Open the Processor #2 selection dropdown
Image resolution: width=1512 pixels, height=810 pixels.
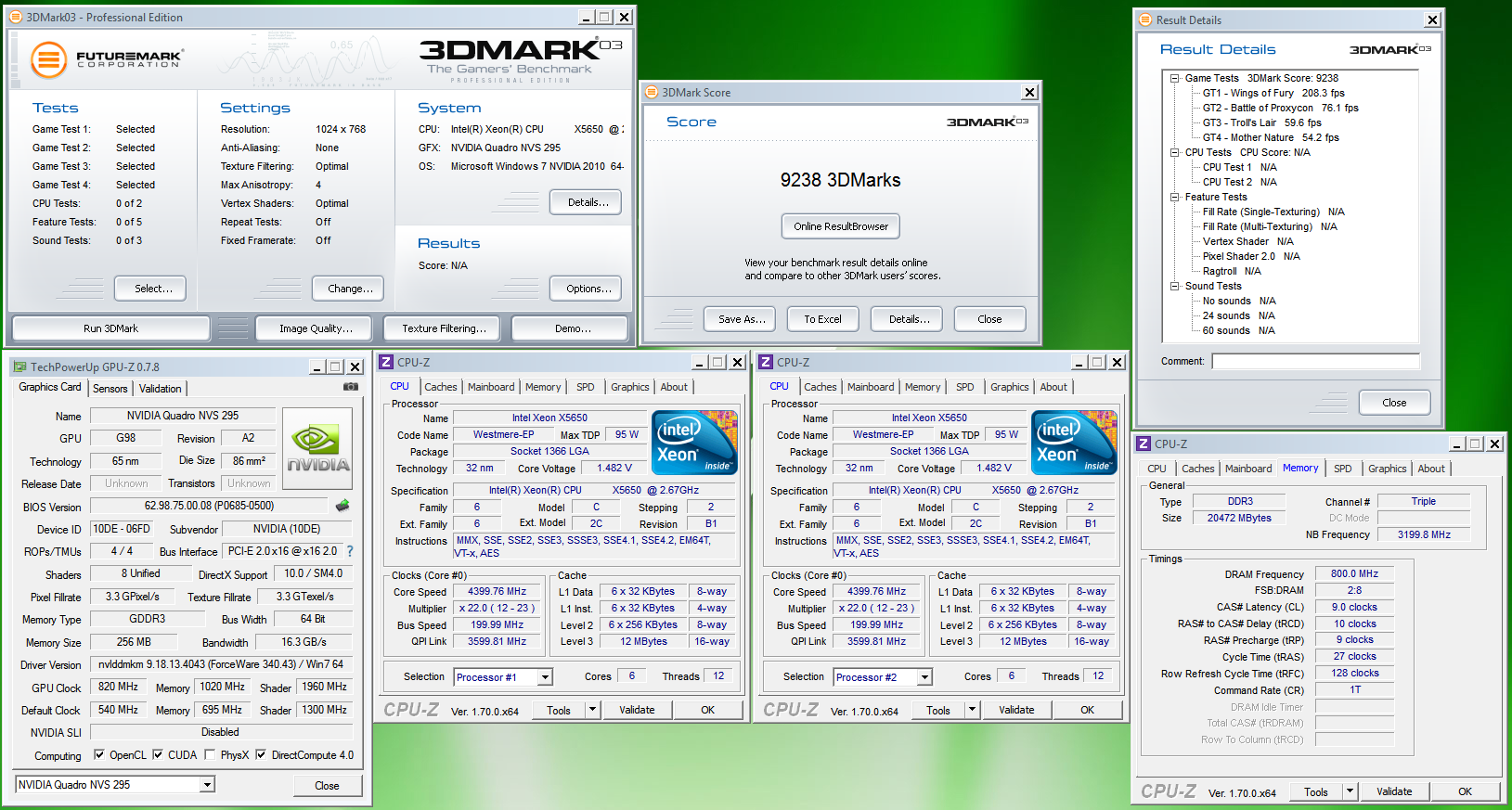coord(924,677)
